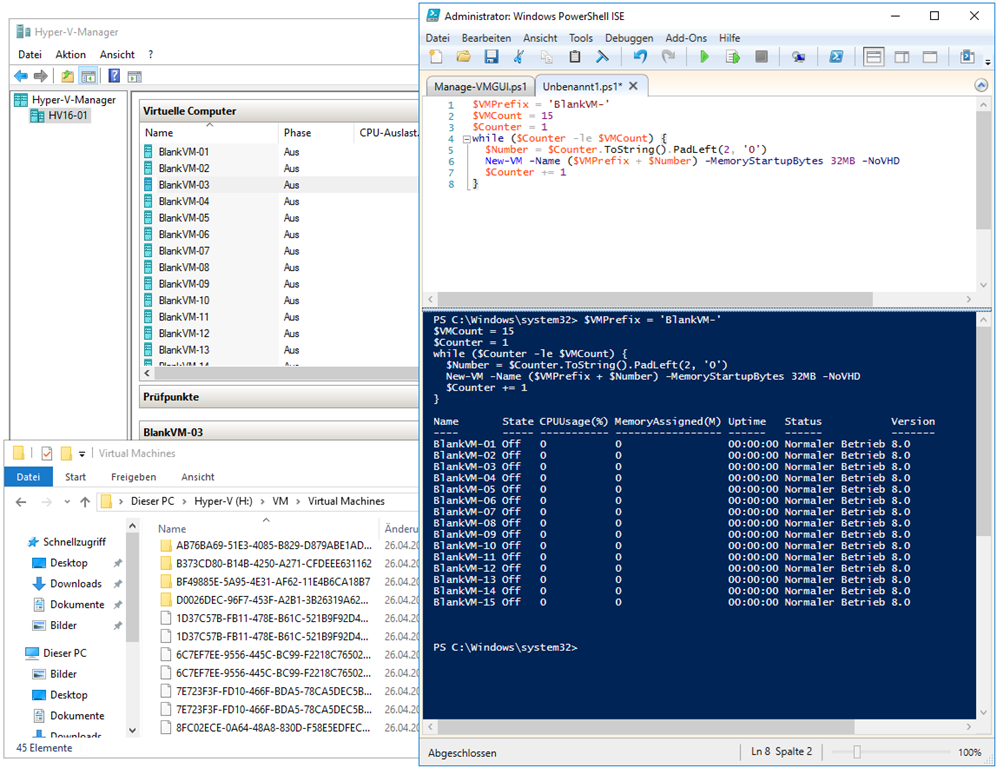The image size is (997, 768).
Task: Save the script using the floppy disk icon
Action: [x=491, y=57]
